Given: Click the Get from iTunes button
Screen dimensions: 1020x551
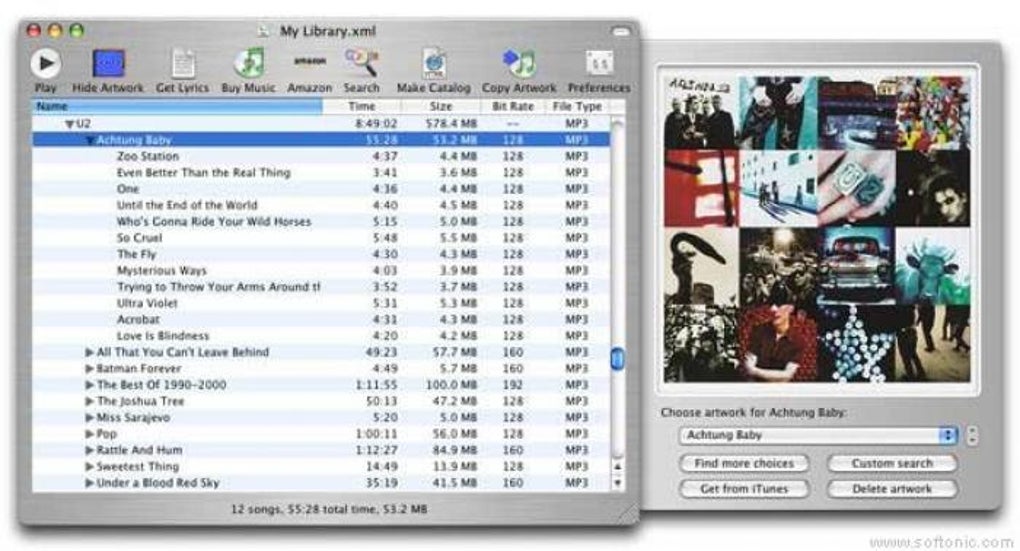Looking at the screenshot, I should click(x=744, y=489).
